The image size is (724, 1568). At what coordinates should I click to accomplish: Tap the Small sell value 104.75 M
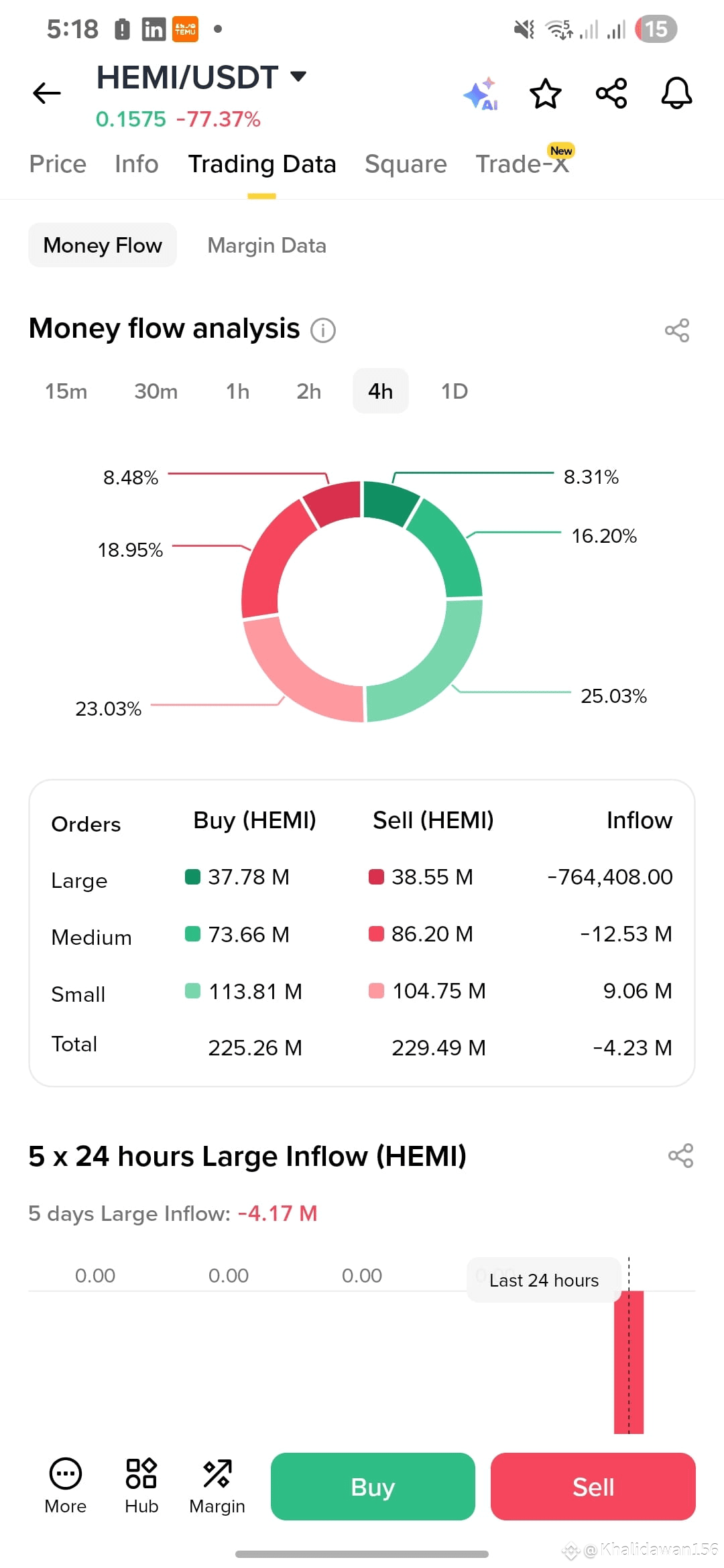click(x=438, y=990)
